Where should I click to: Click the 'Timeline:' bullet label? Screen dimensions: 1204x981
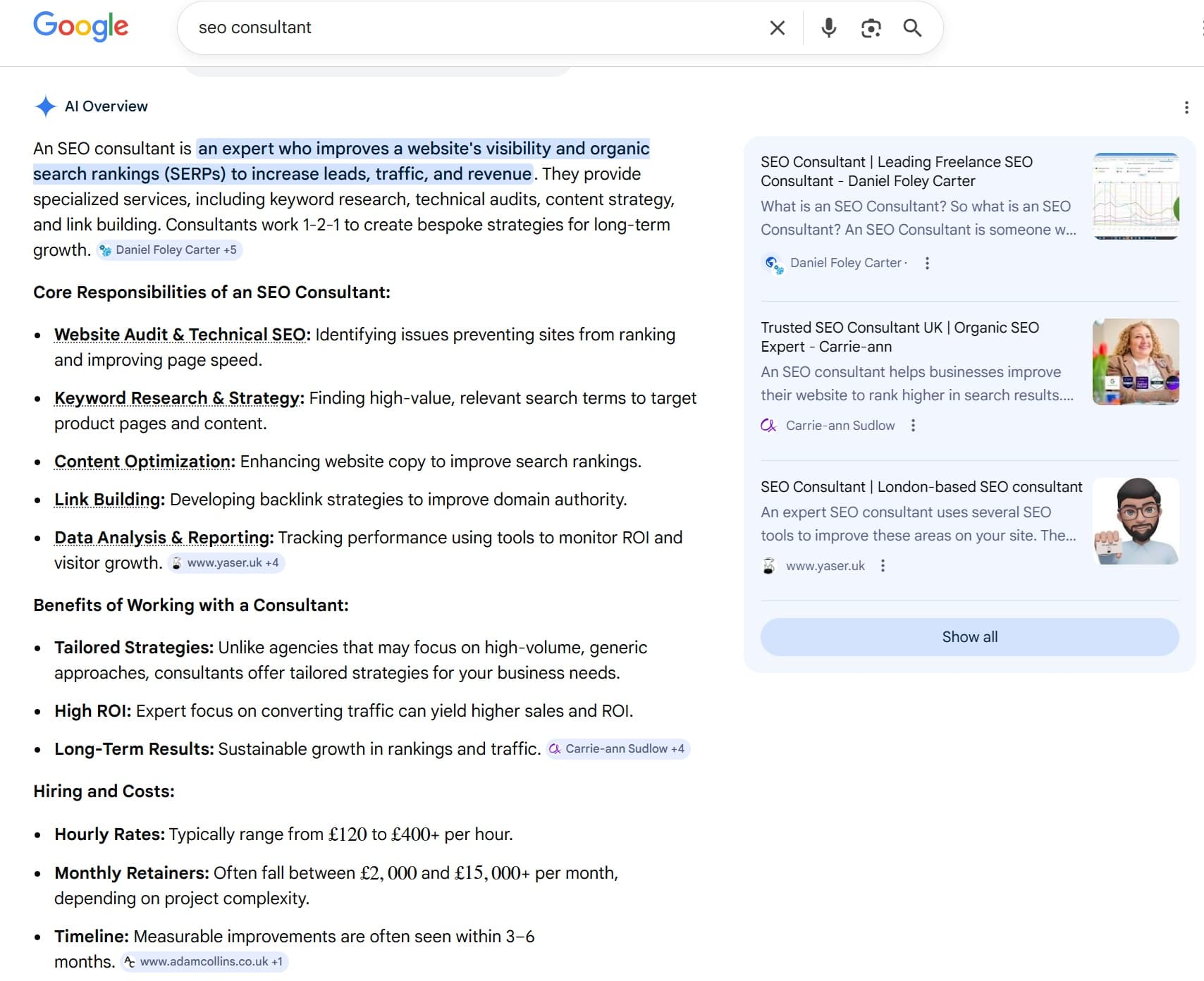point(92,937)
